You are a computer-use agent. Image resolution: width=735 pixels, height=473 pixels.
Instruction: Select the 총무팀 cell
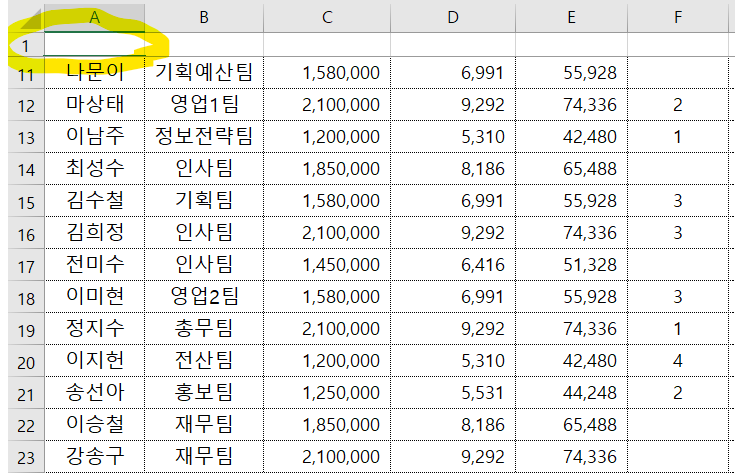[x=204, y=328]
